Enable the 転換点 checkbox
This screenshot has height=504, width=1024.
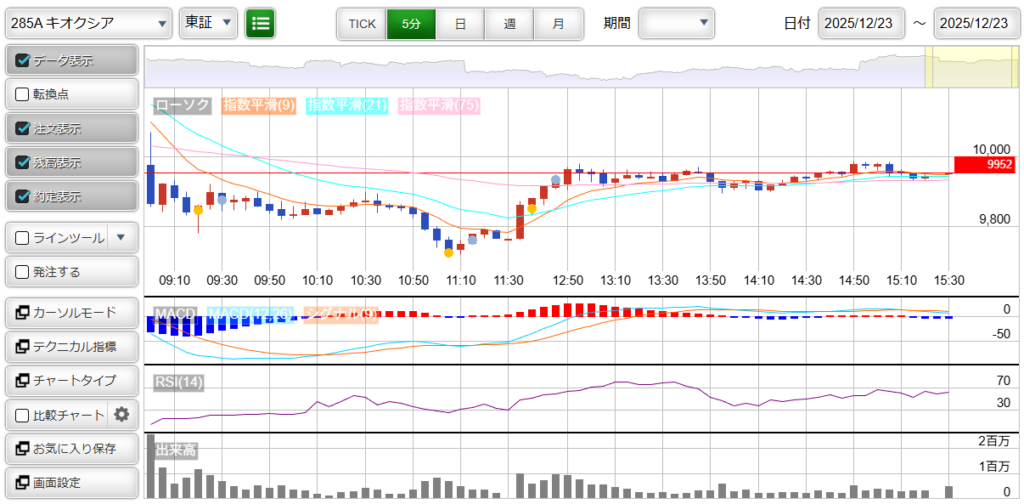tap(23, 95)
